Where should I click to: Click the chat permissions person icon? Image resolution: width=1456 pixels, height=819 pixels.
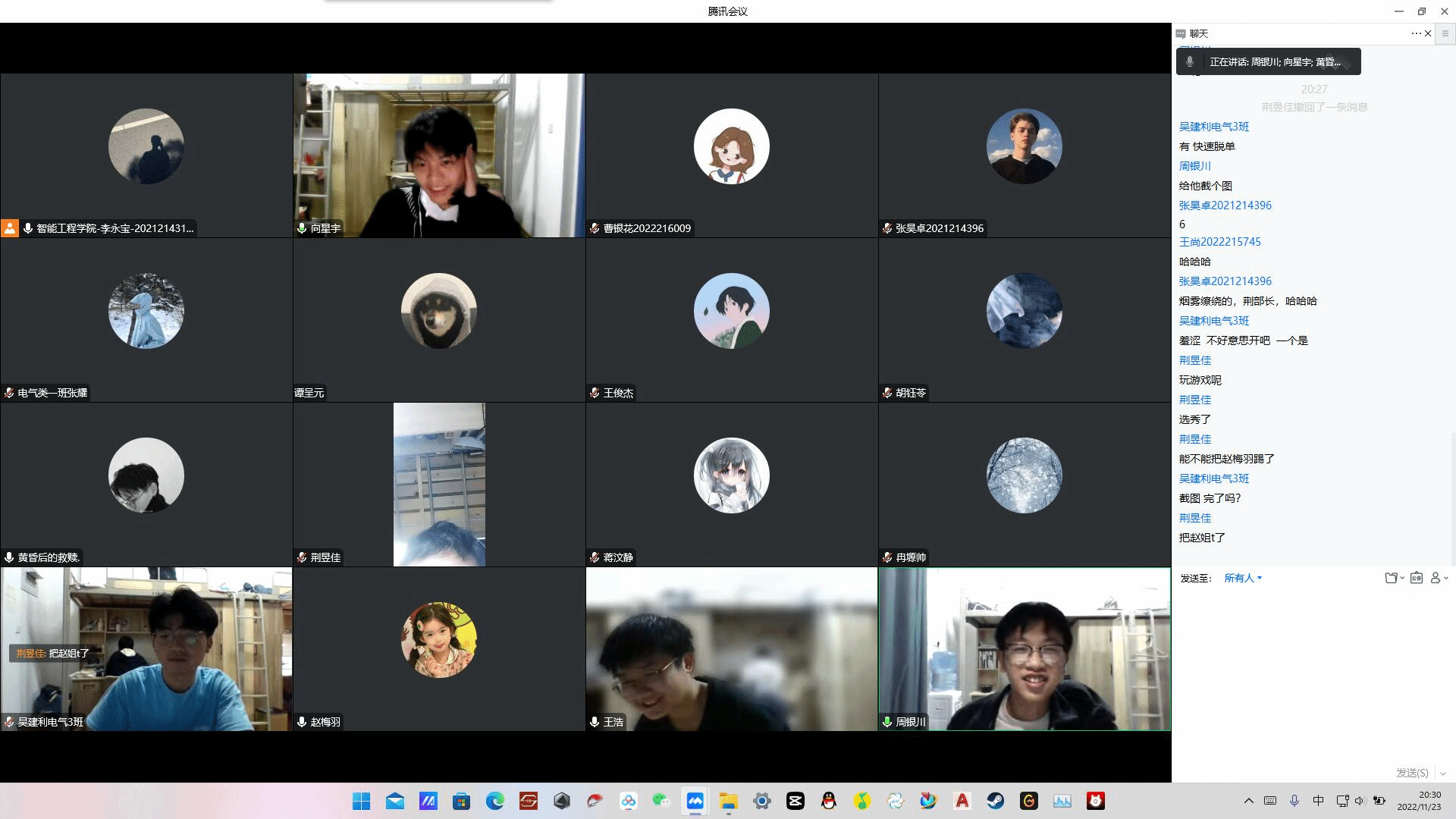(x=1436, y=578)
